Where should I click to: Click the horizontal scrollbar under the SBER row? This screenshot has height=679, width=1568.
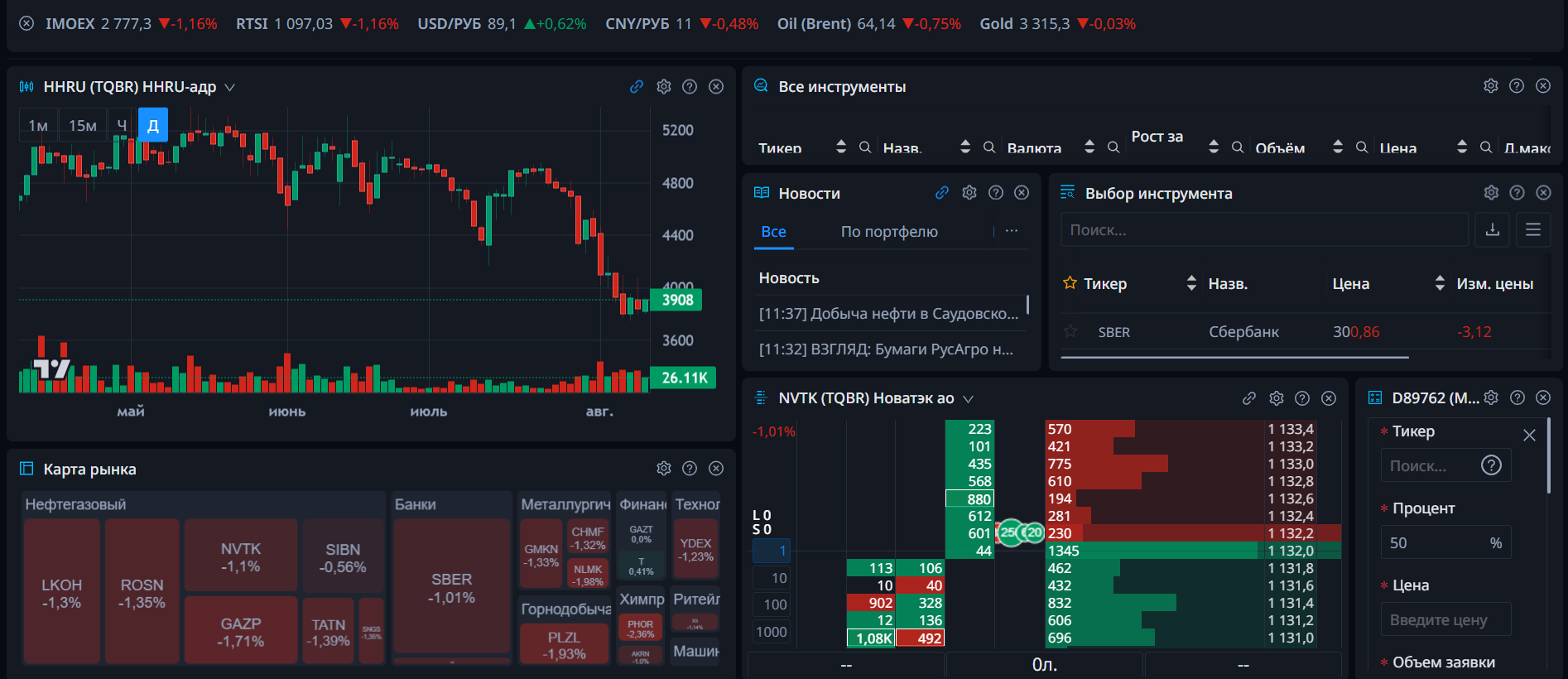1234,357
